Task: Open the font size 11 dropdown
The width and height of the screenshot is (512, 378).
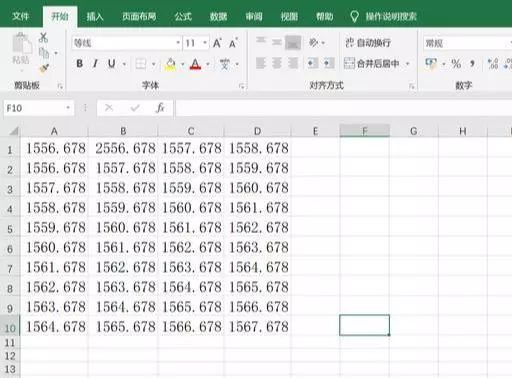Action: pos(205,43)
